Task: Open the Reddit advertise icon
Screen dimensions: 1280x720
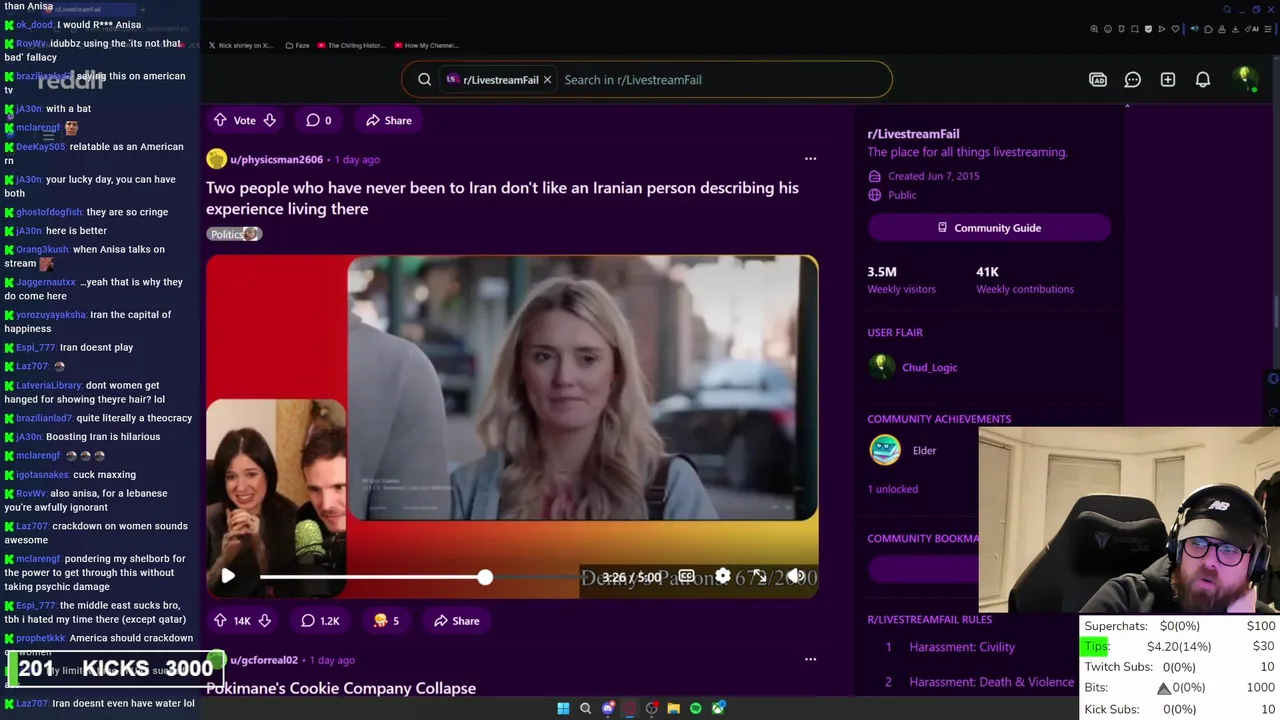Action: (x=1098, y=79)
